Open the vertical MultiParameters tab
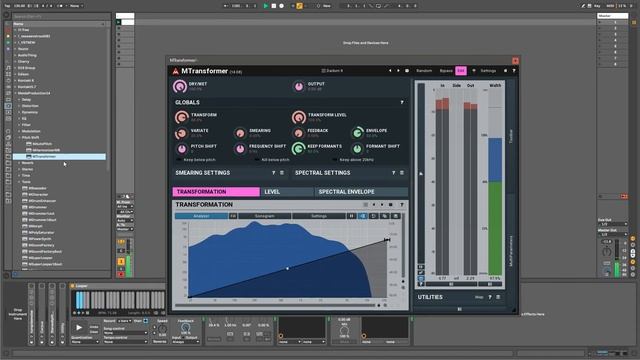Image resolution: width=640 pixels, height=360 pixels. [x=511, y=251]
